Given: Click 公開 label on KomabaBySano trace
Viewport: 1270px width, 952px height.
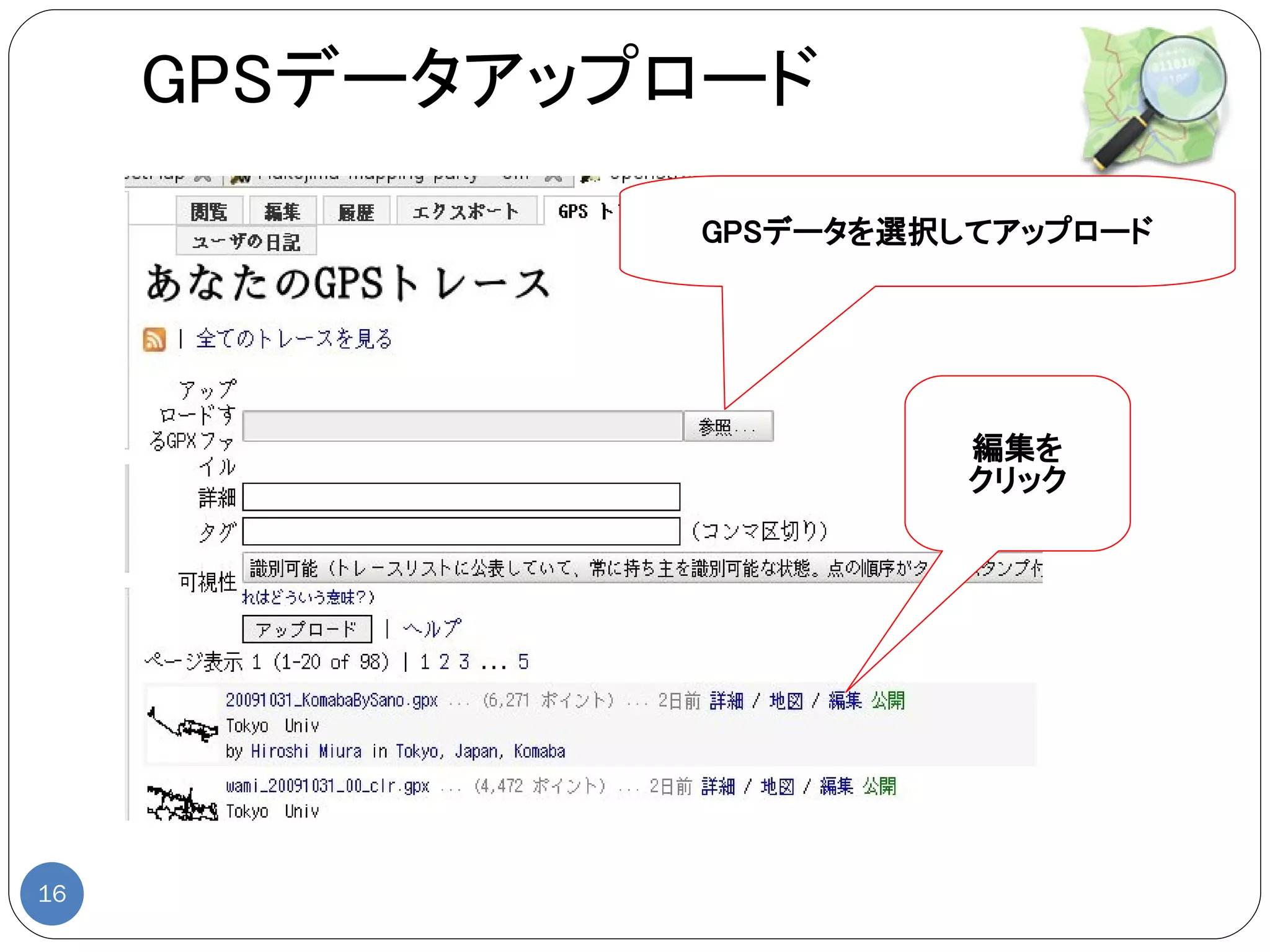Looking at the screenshot, I should point(888,701).
